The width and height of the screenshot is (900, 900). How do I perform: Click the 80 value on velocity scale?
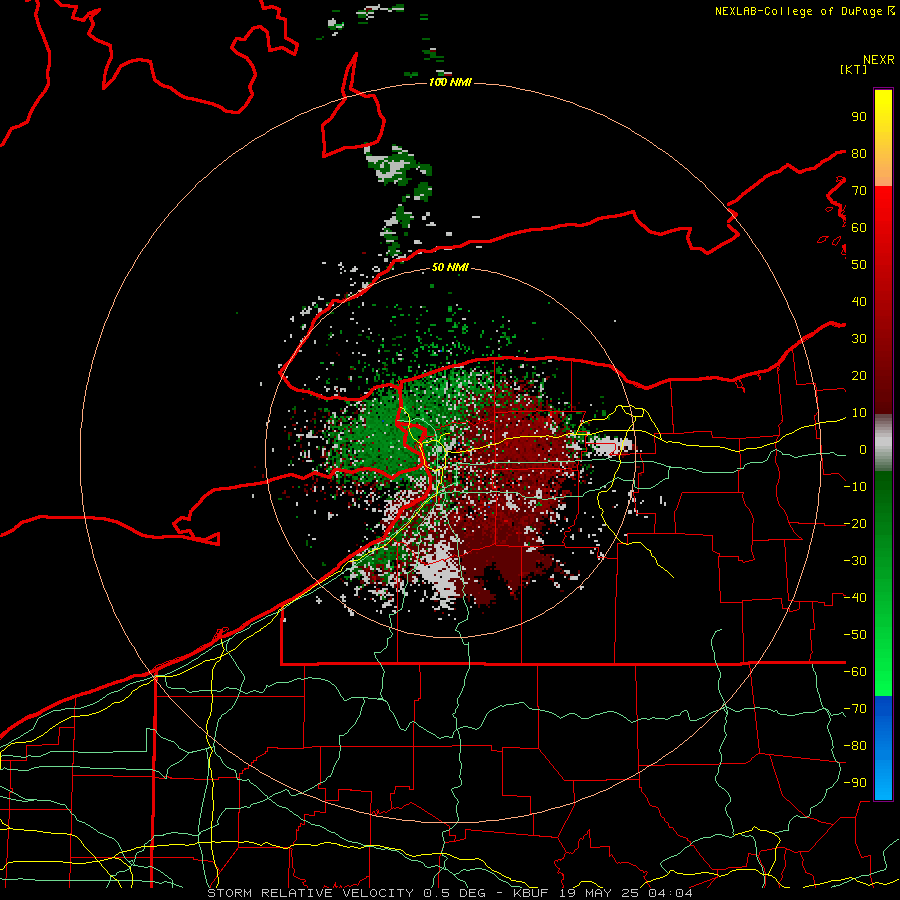(859, 153)
